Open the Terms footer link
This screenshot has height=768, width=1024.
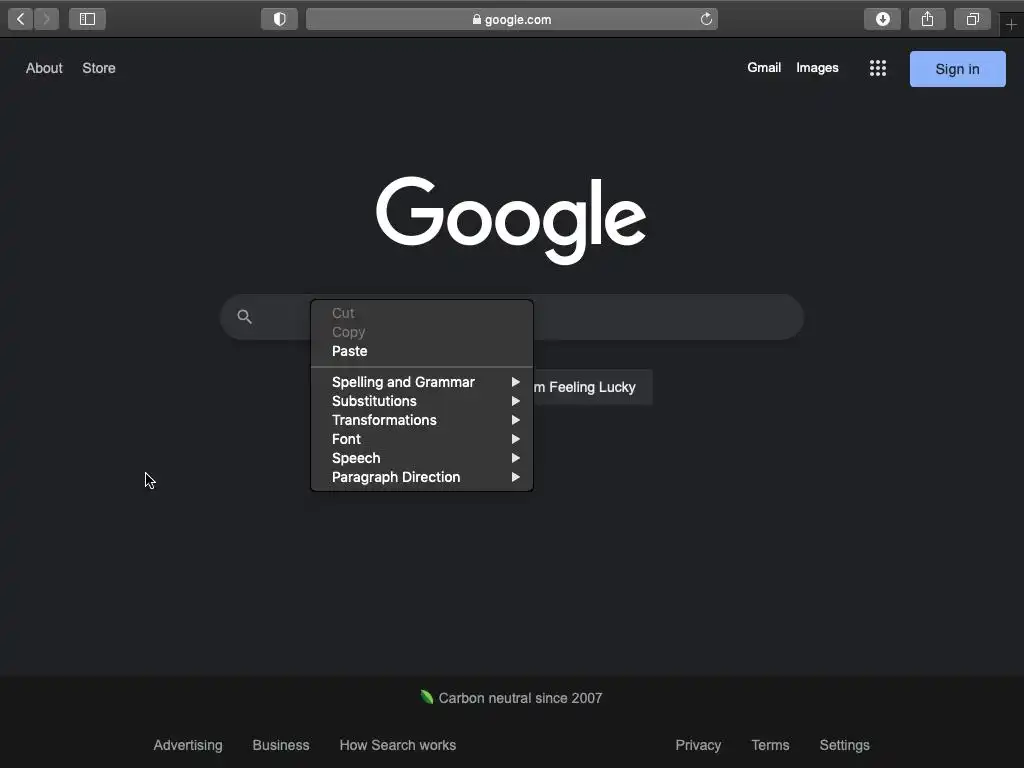[770, 745]
